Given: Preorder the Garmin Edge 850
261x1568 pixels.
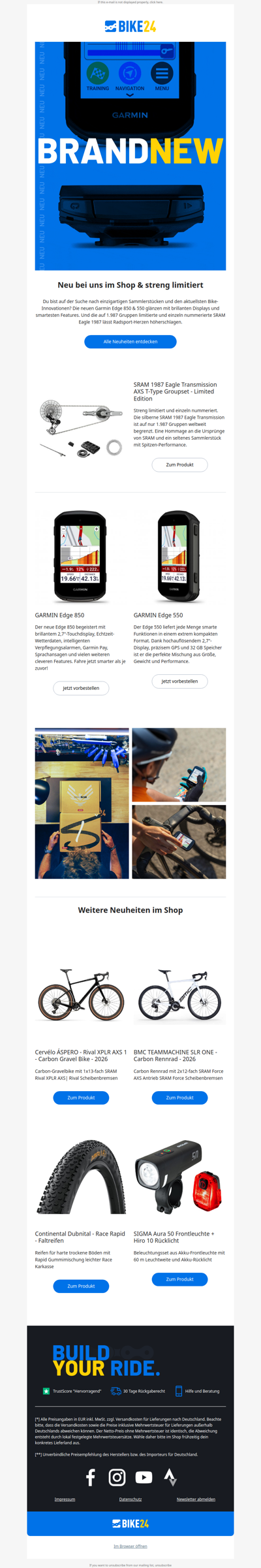Looking at the screenshot, I should click(x=81, y=688).
